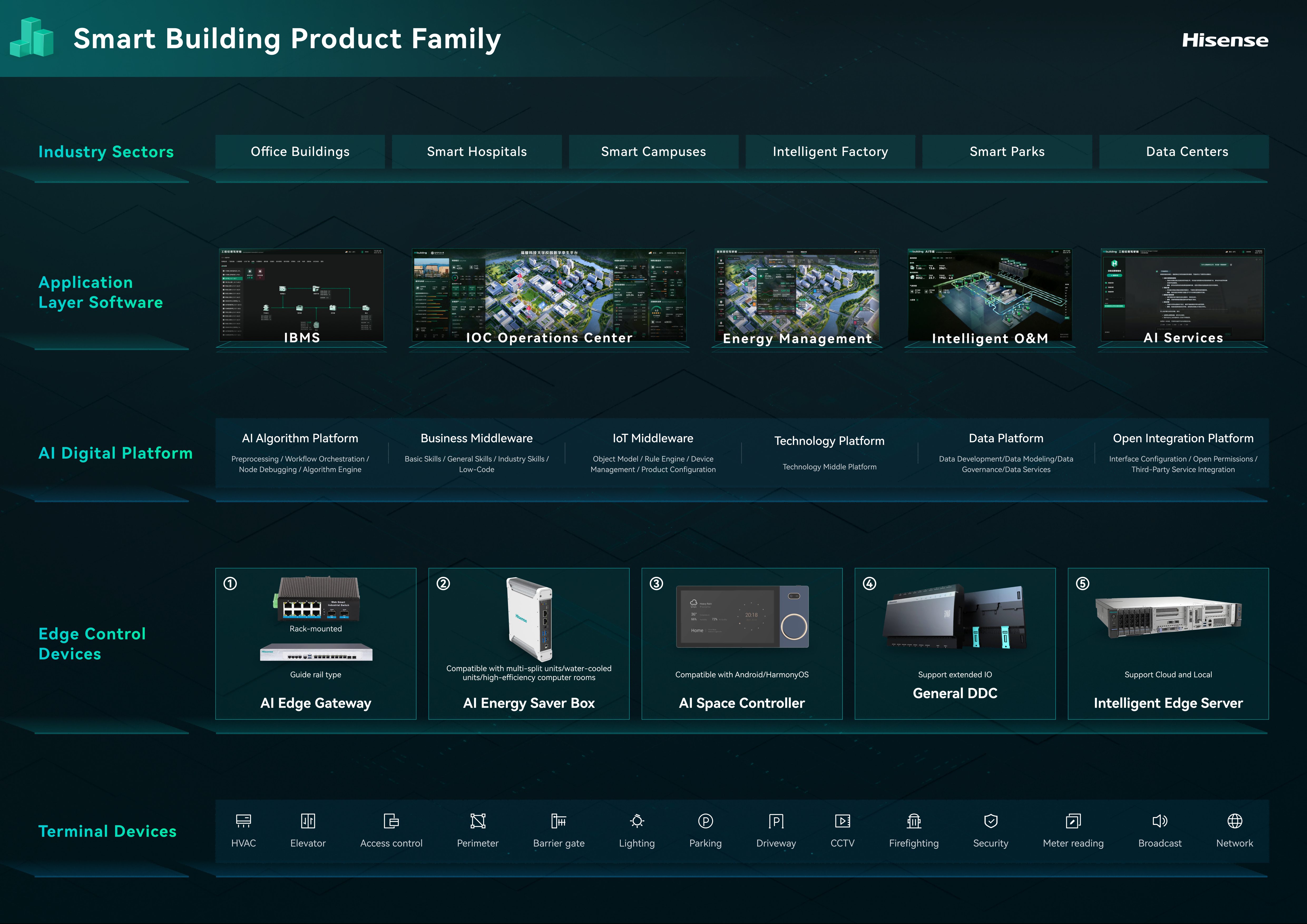The height and width of the screenshot is (924, 1307).
Task: Switch to the Smart Parks tab
Action: tap(1007, 151)
